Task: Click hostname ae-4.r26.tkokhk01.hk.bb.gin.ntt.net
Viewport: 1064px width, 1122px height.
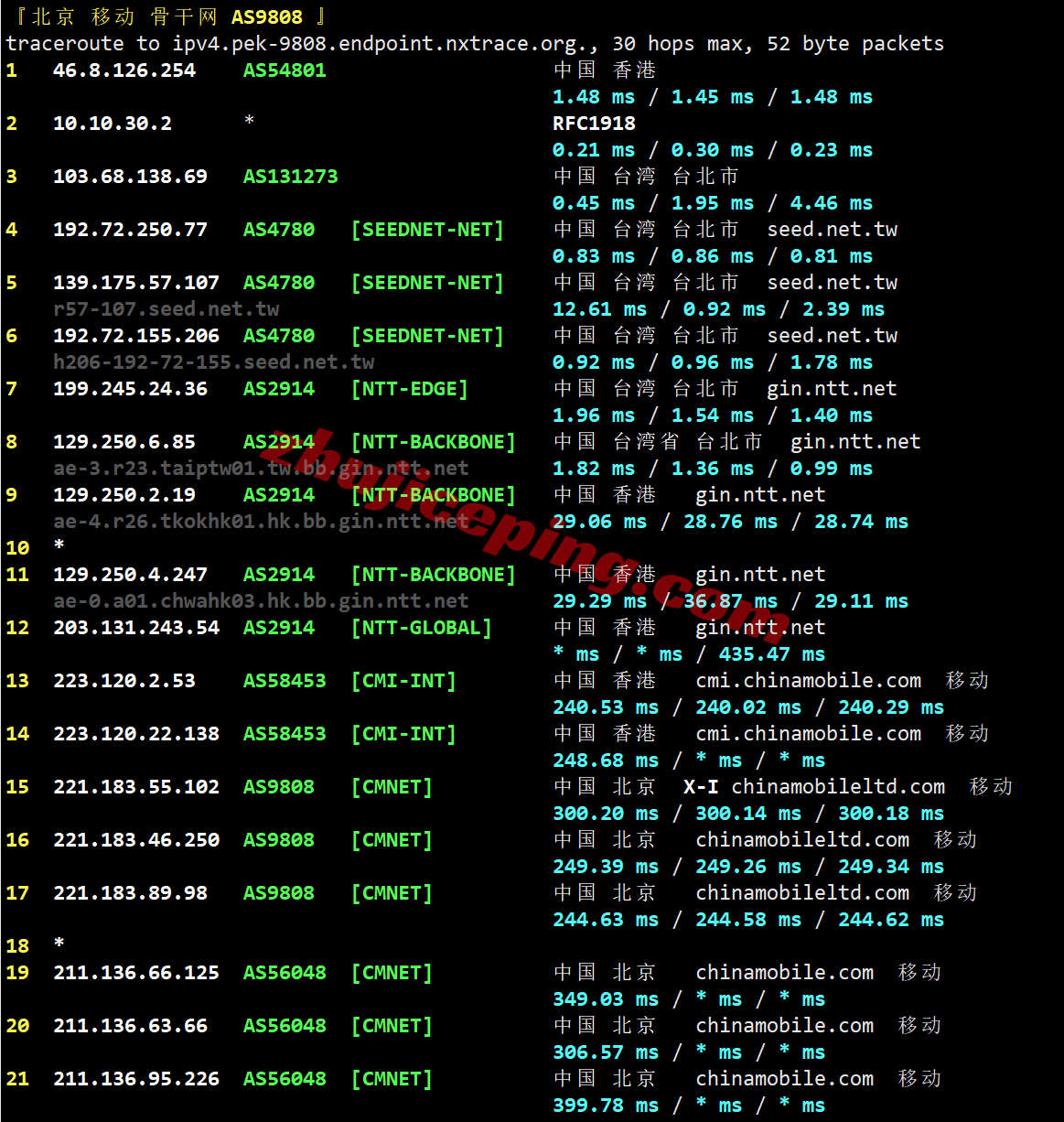Action: pyautogui.click(x=261, y=522)
